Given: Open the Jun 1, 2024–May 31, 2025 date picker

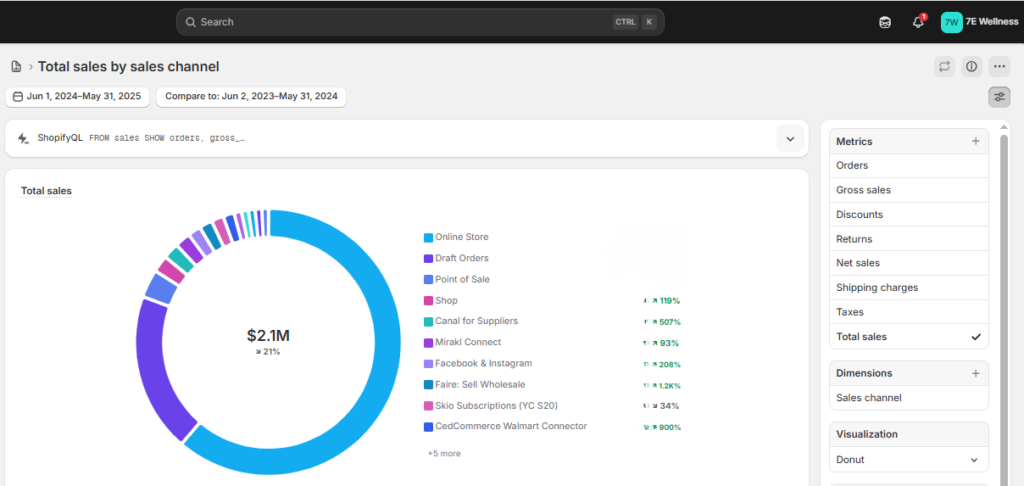Looking at the screenshot, I should click(x=79, y=97).
